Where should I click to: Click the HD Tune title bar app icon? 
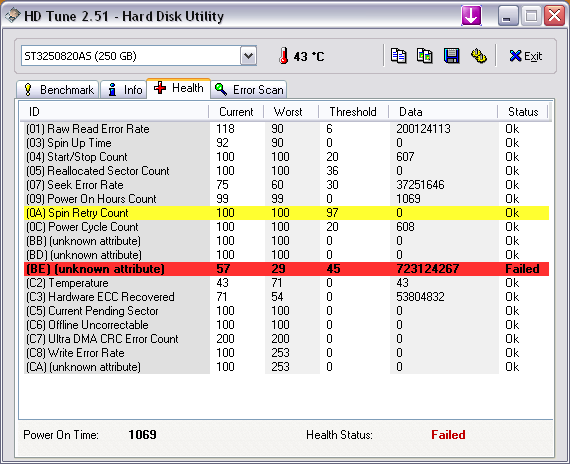click(x=12, y=16)
